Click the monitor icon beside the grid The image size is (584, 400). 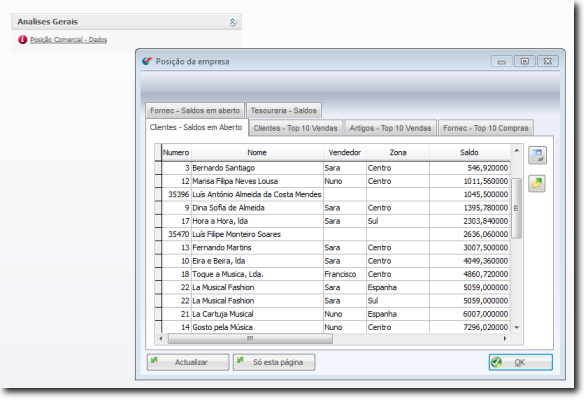537,155
